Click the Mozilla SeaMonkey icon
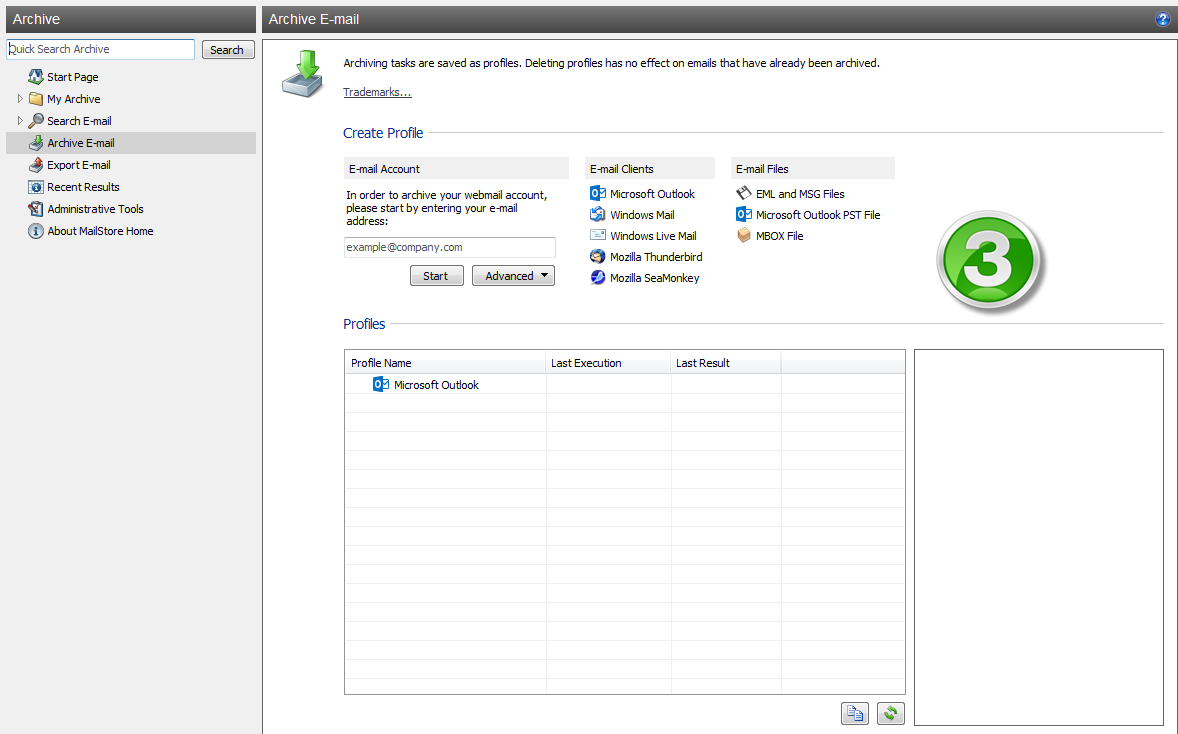The height and width of the screenshot is (734, 1178). (598, 277)
